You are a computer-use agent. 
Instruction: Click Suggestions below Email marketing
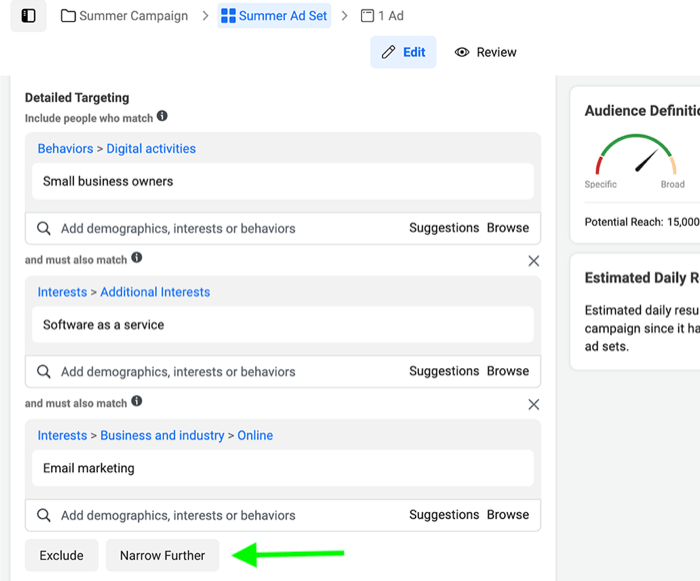pyautogui.click(x=444, y=514)
